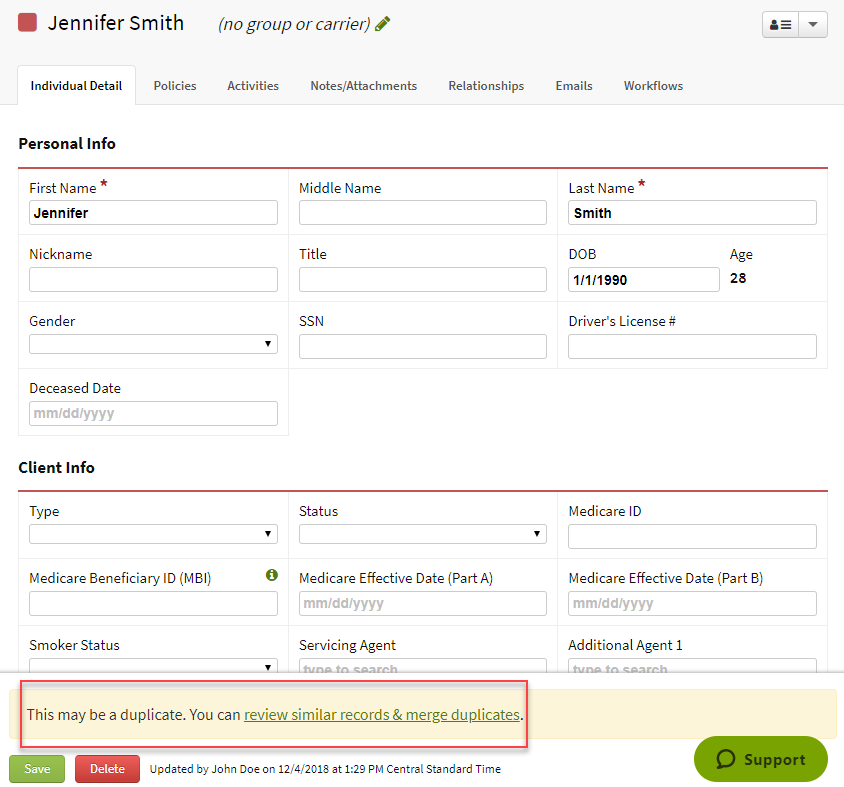This screenshot has width=844, height=787.
Task: Click the Updated by John Doe text
Action: (325, 769)
